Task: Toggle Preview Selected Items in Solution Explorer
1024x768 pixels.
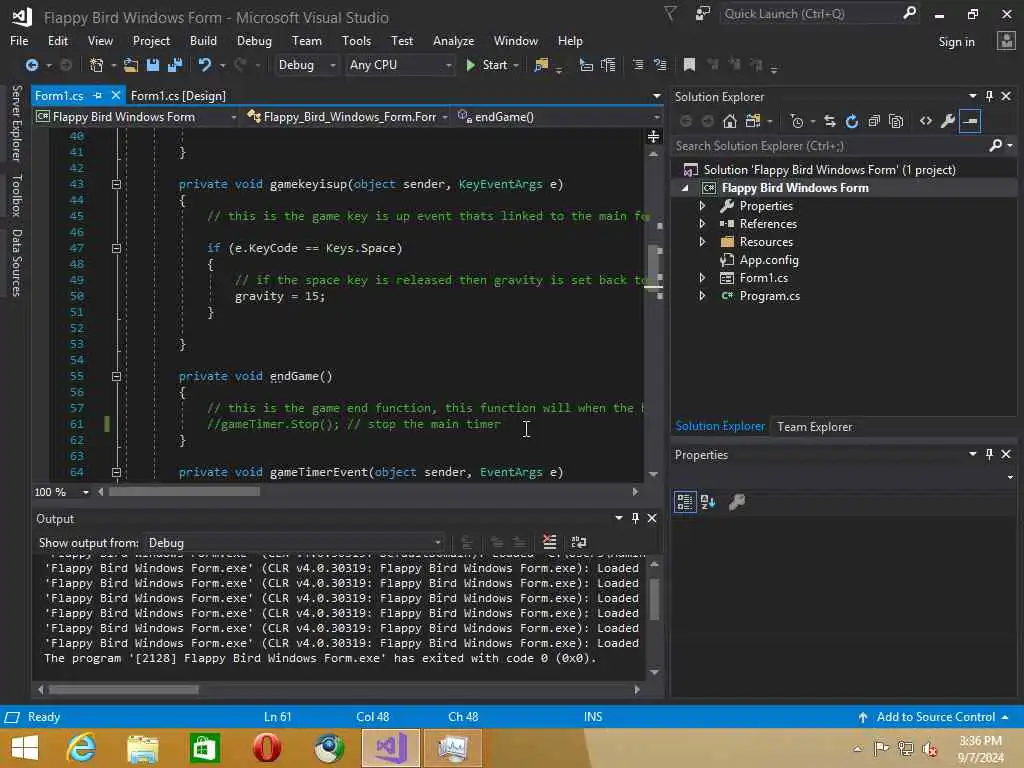Action: [x=970, y=121]
